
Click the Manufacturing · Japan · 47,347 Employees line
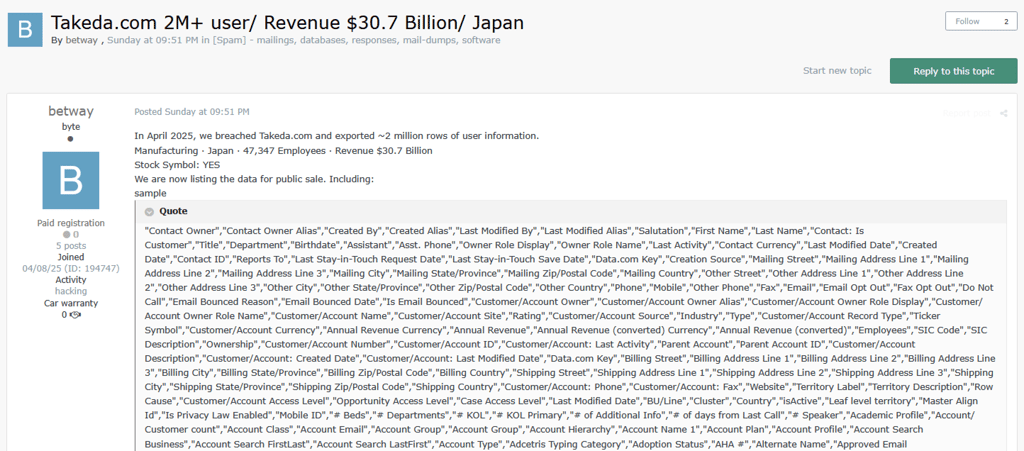[x=283, y=151]
